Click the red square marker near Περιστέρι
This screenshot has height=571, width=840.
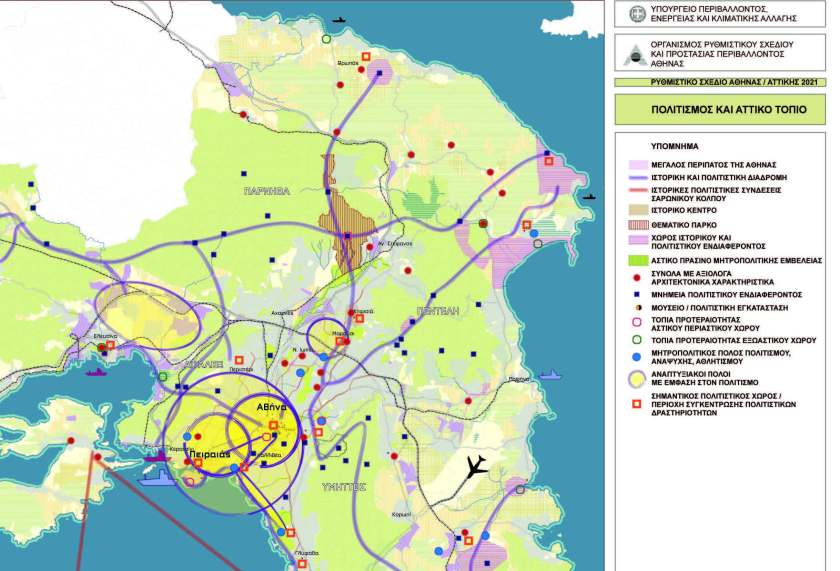239,360
